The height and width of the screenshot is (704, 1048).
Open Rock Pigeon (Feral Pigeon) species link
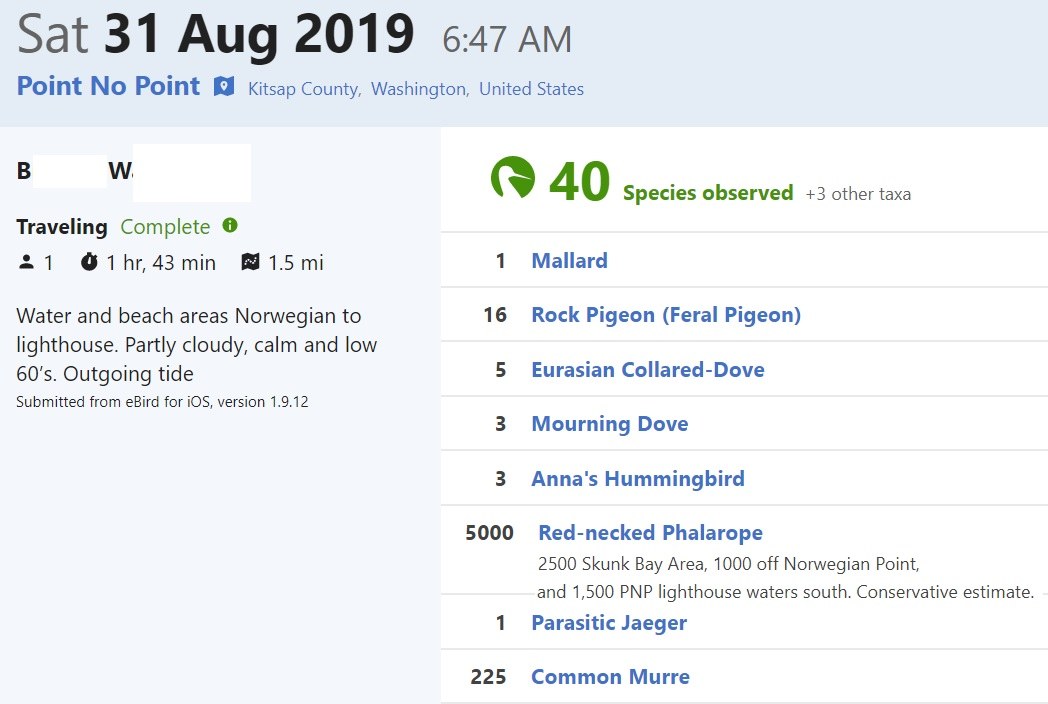[x=666, y=315]
